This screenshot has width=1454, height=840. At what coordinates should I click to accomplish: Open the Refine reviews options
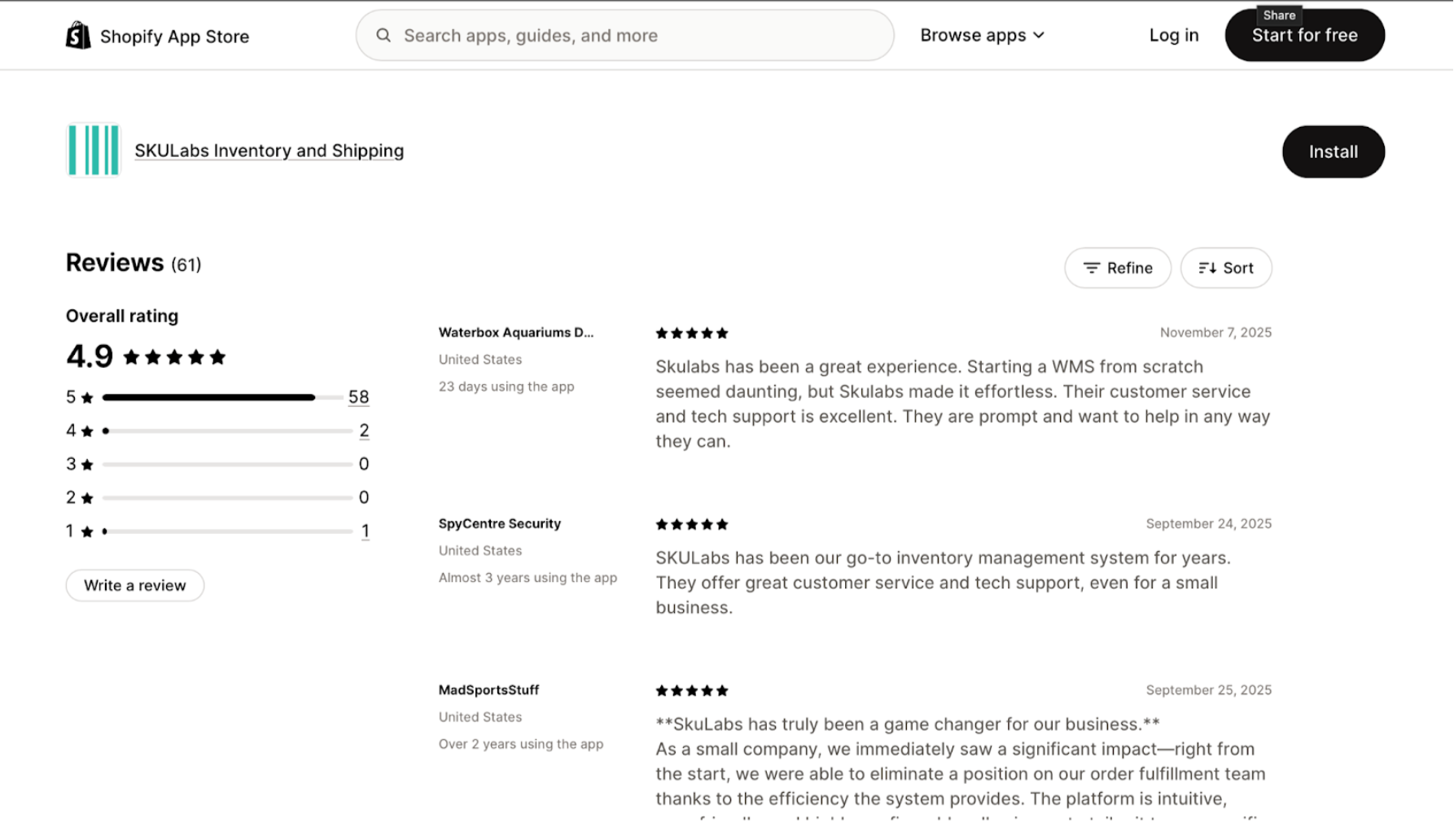click(x=1118, y=268)
